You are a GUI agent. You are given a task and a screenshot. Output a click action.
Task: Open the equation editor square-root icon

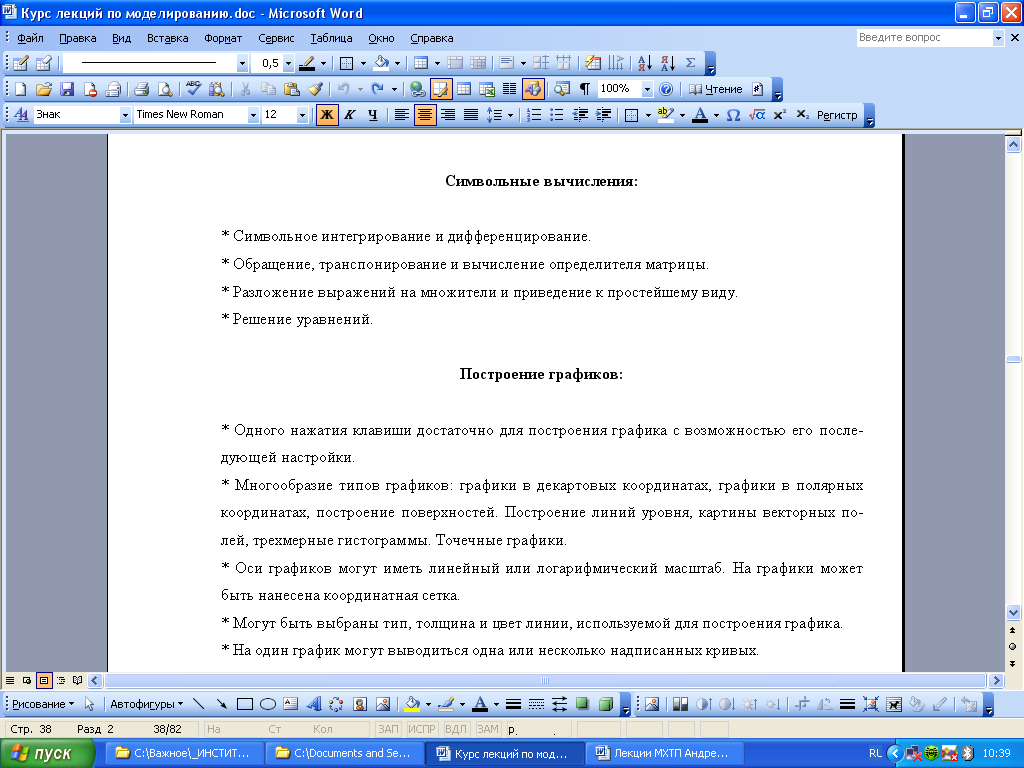click(757, 115)
